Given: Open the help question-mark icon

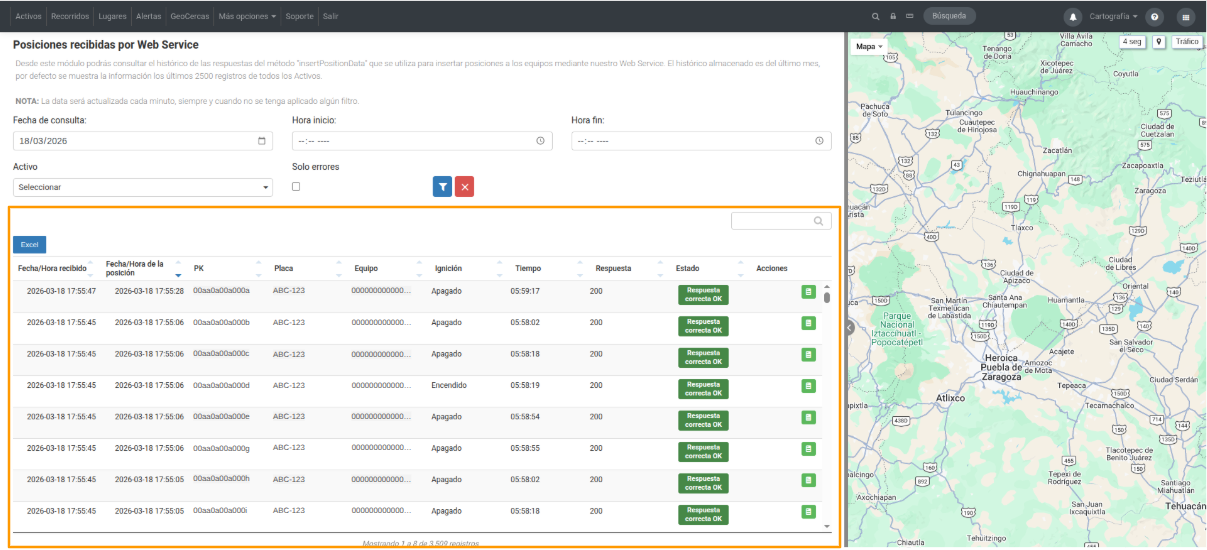Looking at the screenshot, I should click(x=1155, y=17).
